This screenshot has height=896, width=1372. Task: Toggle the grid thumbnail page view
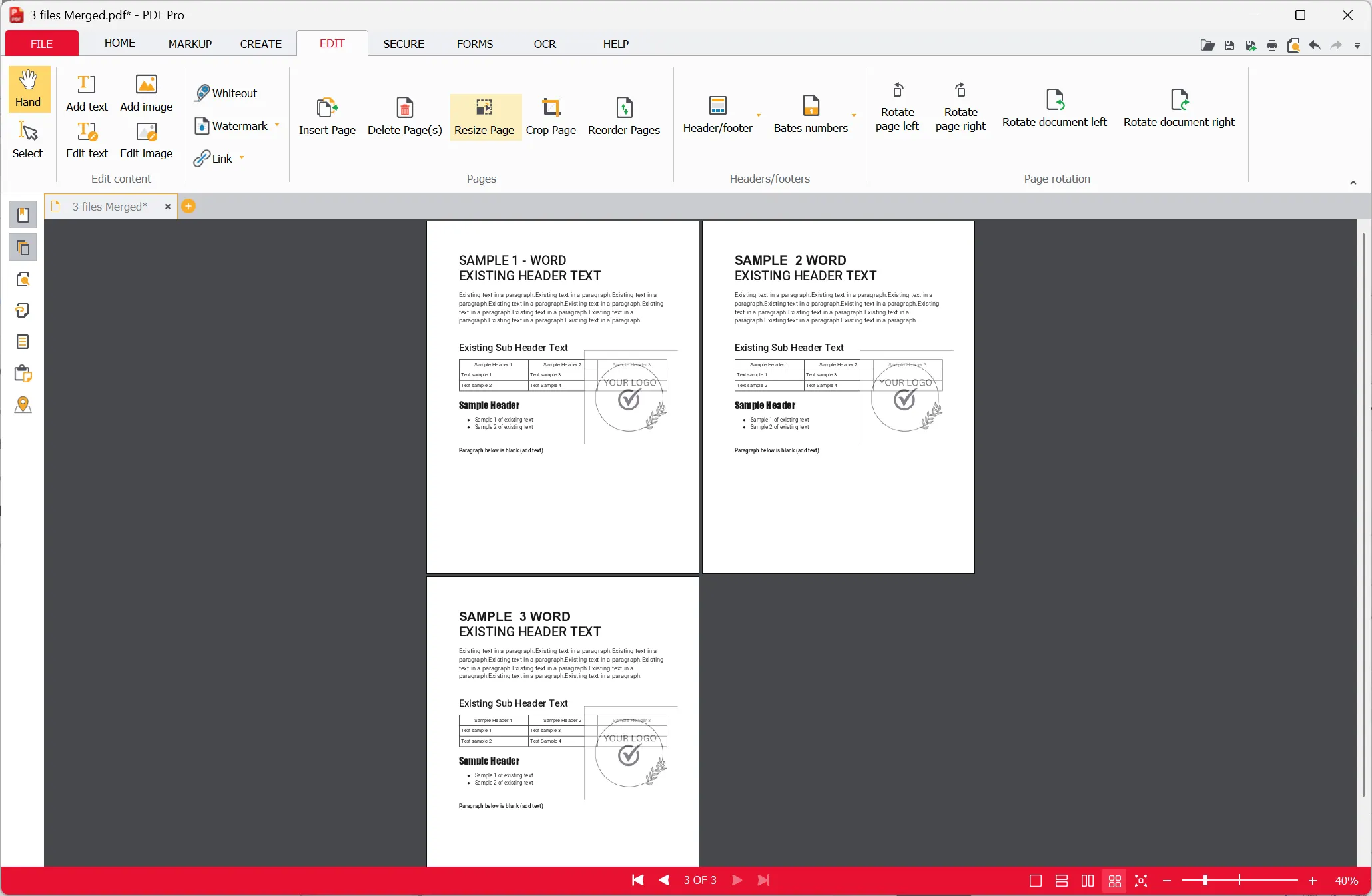pos(1115,881)
